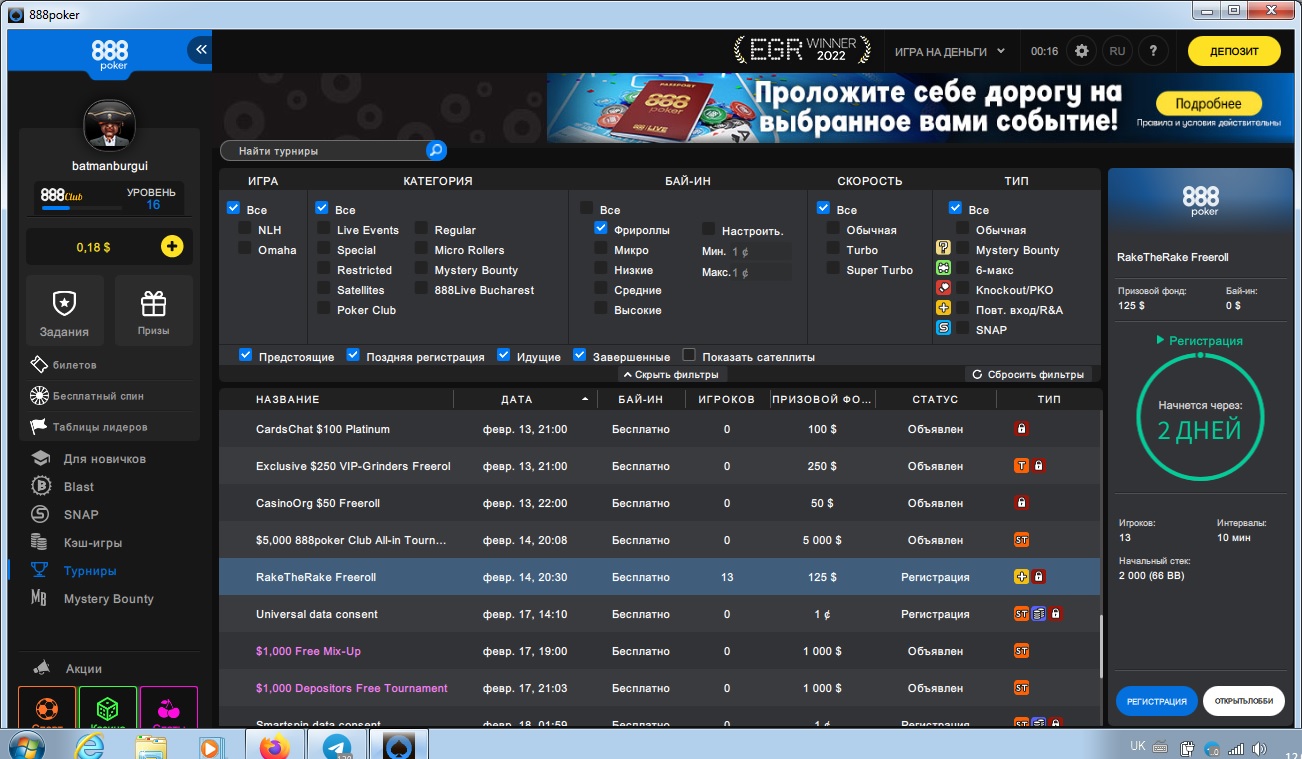The height and width of the screenshot is (759, 1302).
Task: Open Призы gift box tile
Action: click(153, 310)
